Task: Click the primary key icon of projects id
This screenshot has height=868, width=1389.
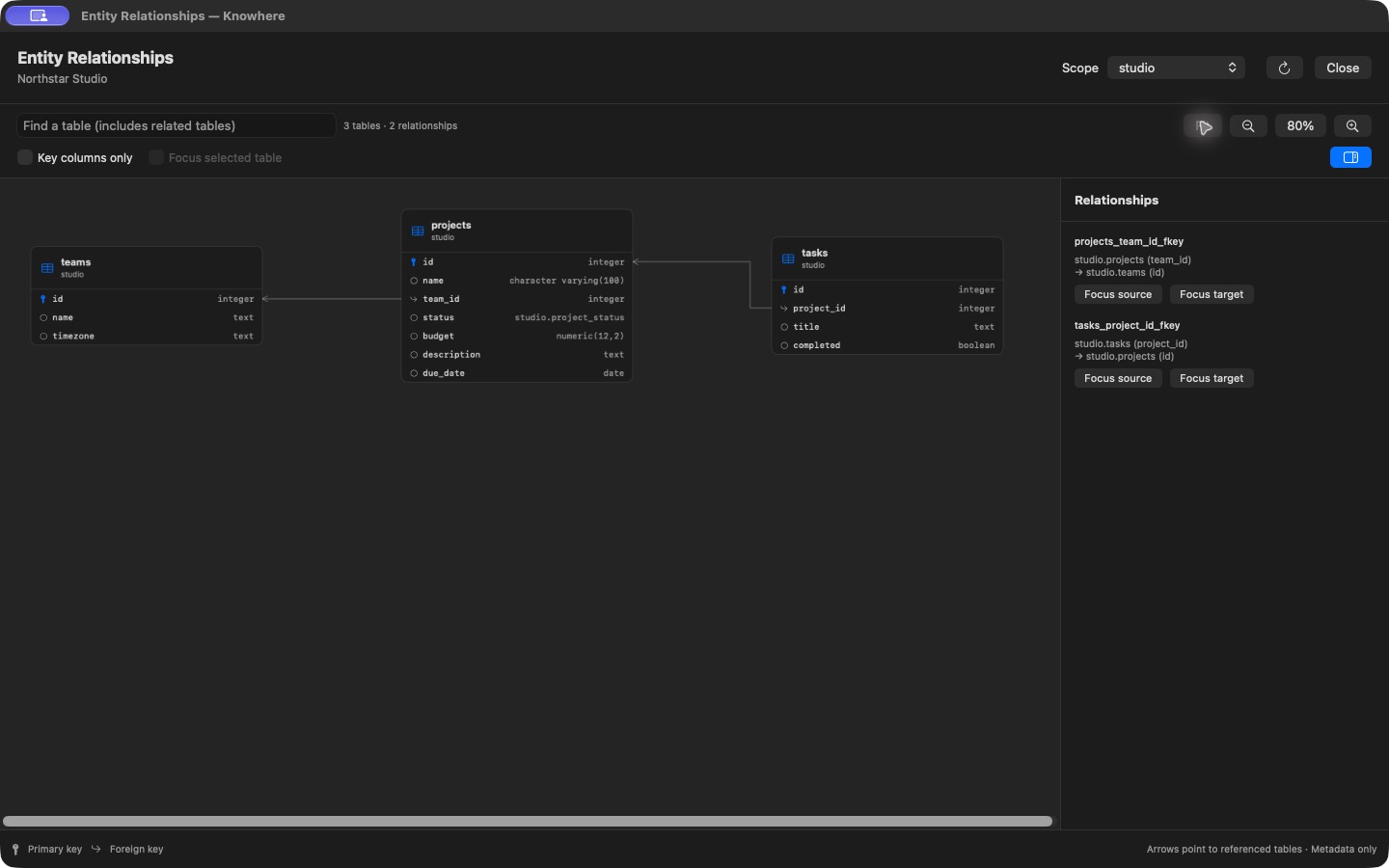Action: [414, 262]
